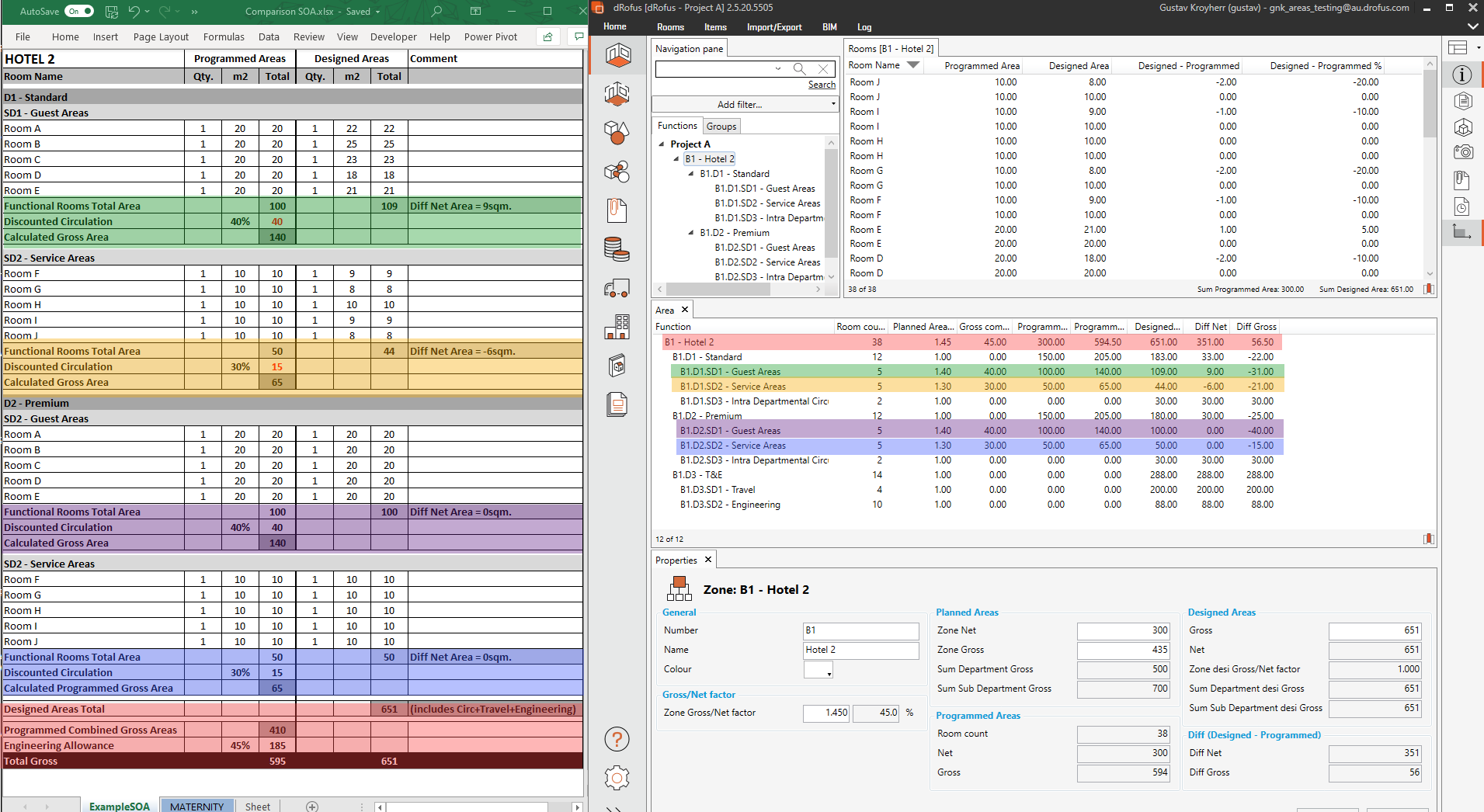Open the camera images panel icon
Viewport: 1484px width, 812px height.
(1463, 153)
